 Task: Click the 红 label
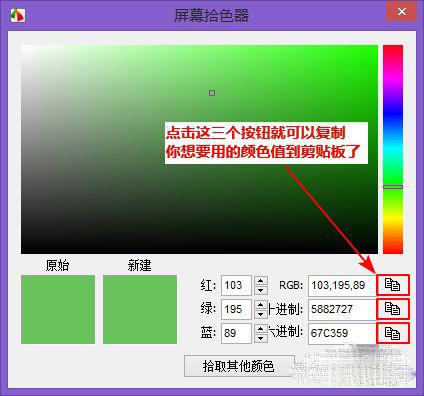coord(209,285)
